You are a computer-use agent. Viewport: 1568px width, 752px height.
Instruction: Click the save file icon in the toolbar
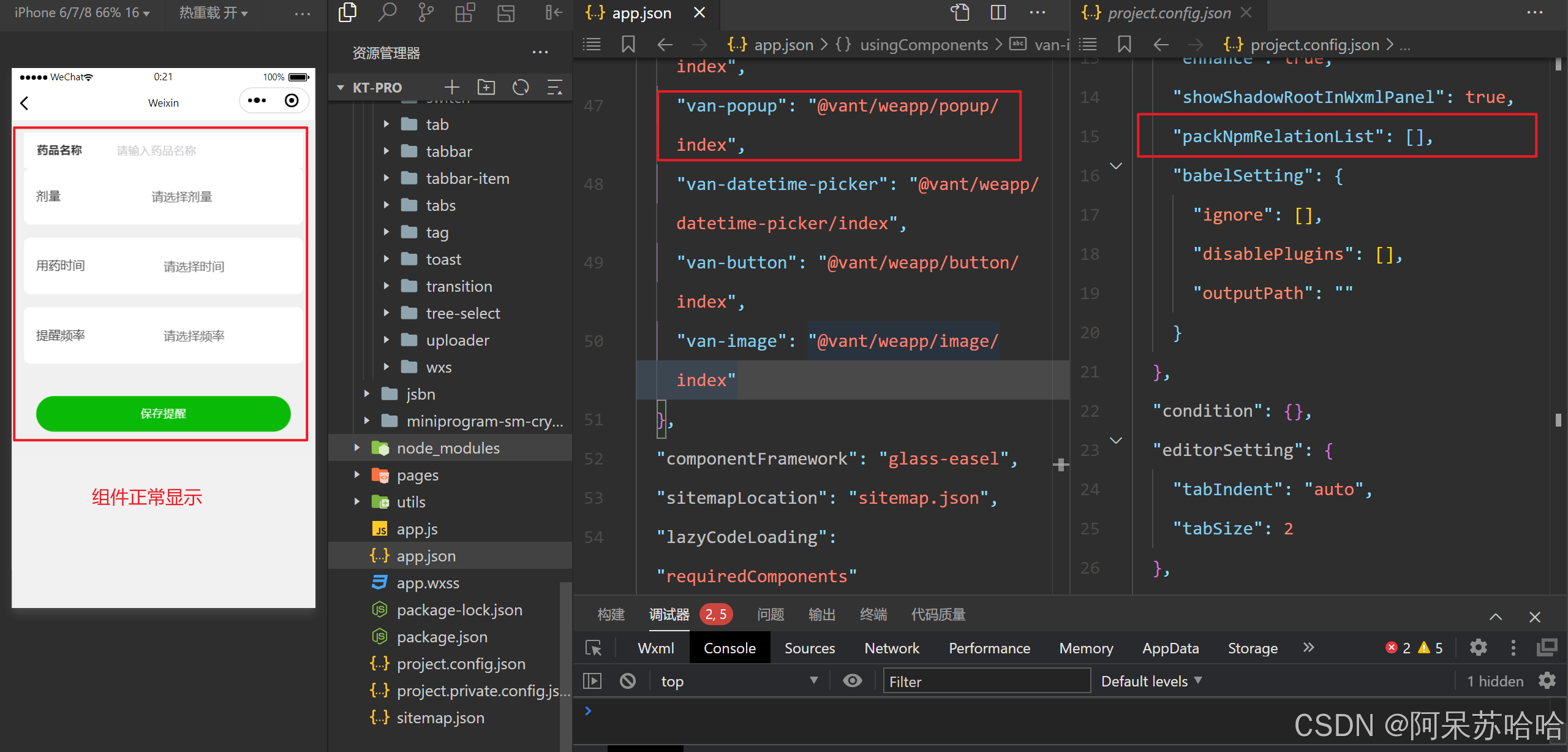506,12
